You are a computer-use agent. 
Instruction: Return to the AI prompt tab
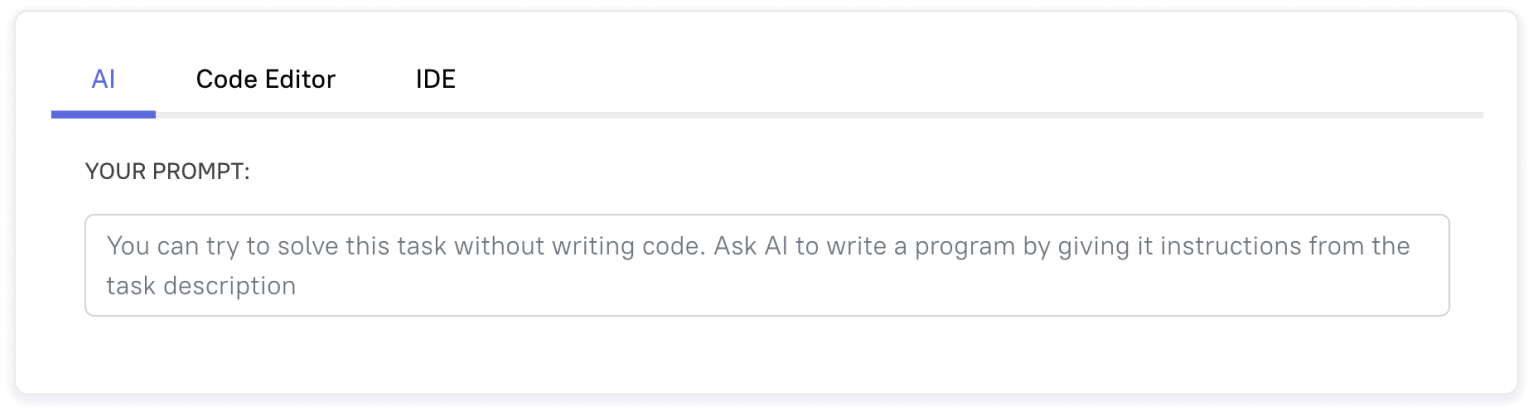click(x=103, y=80)
